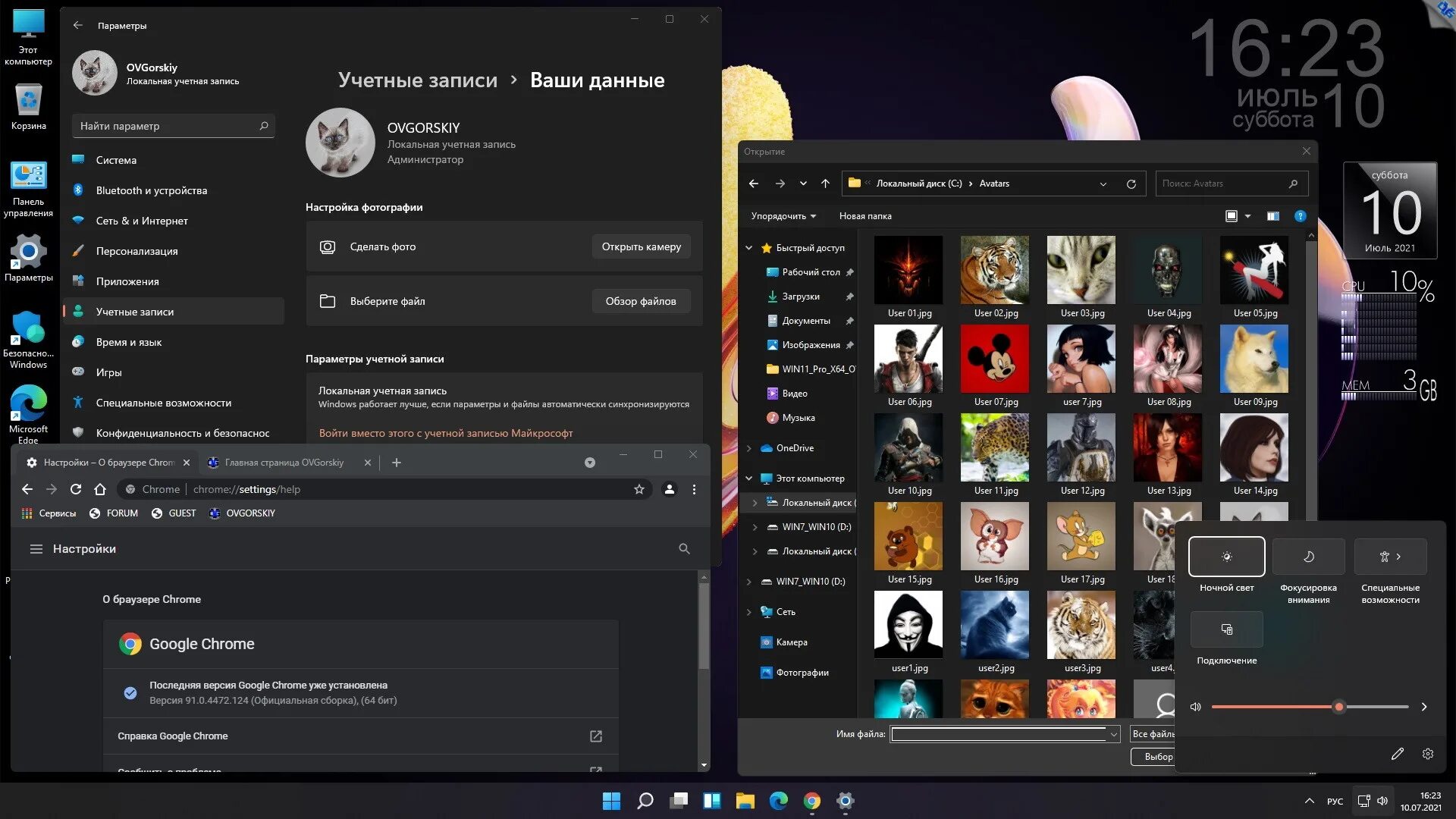Click the Chrome back navigation arrow
Screen dimensions: 1456x819
27,489
